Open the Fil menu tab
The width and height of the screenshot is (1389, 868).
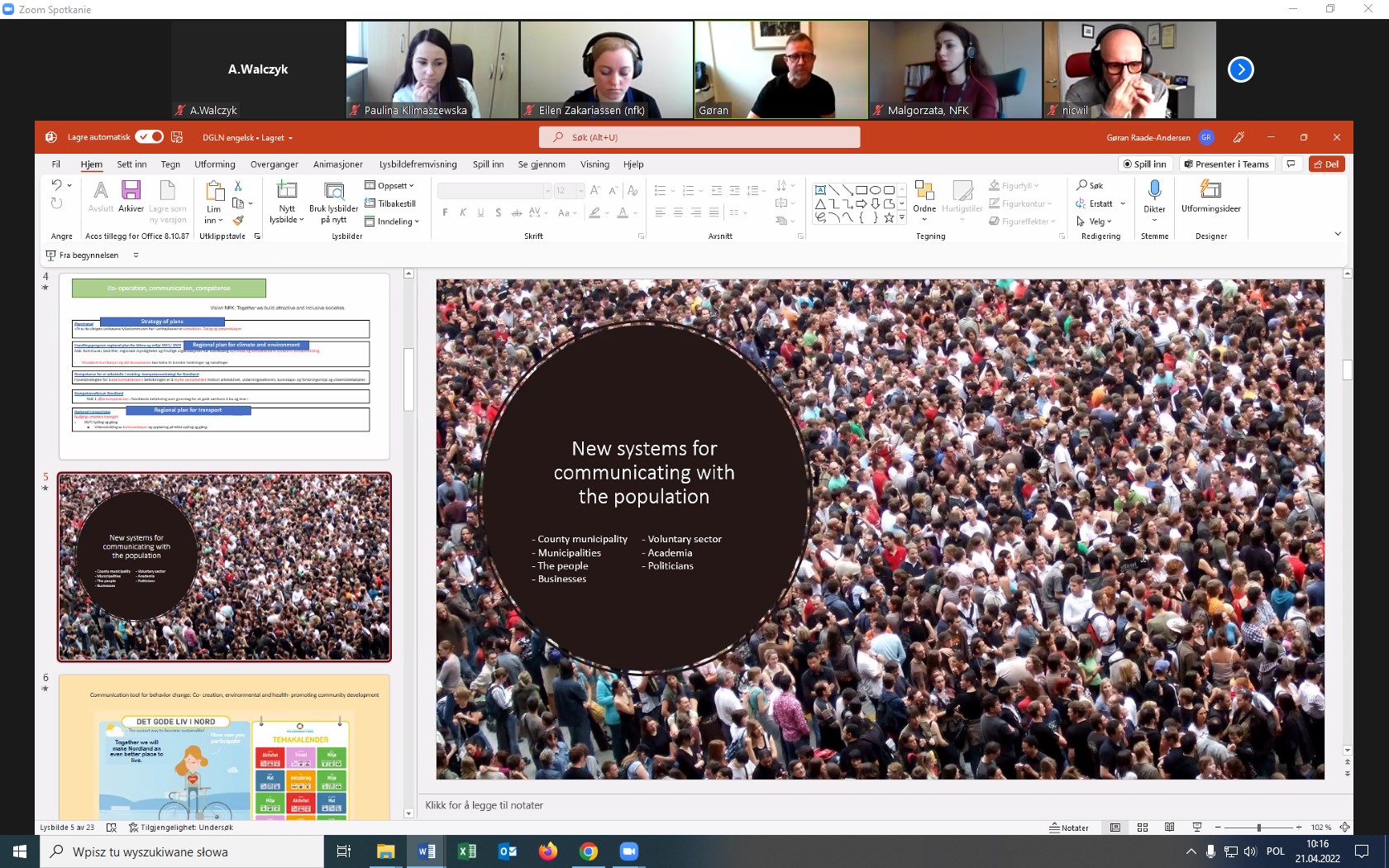(56, 164)
